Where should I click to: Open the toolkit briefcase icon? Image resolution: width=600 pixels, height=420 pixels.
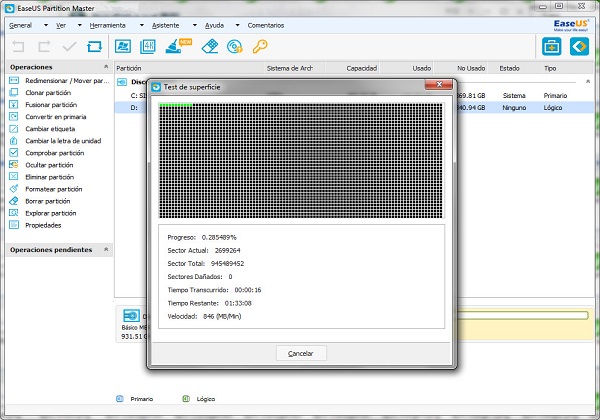pyautogui.click(x=551, y=46)
